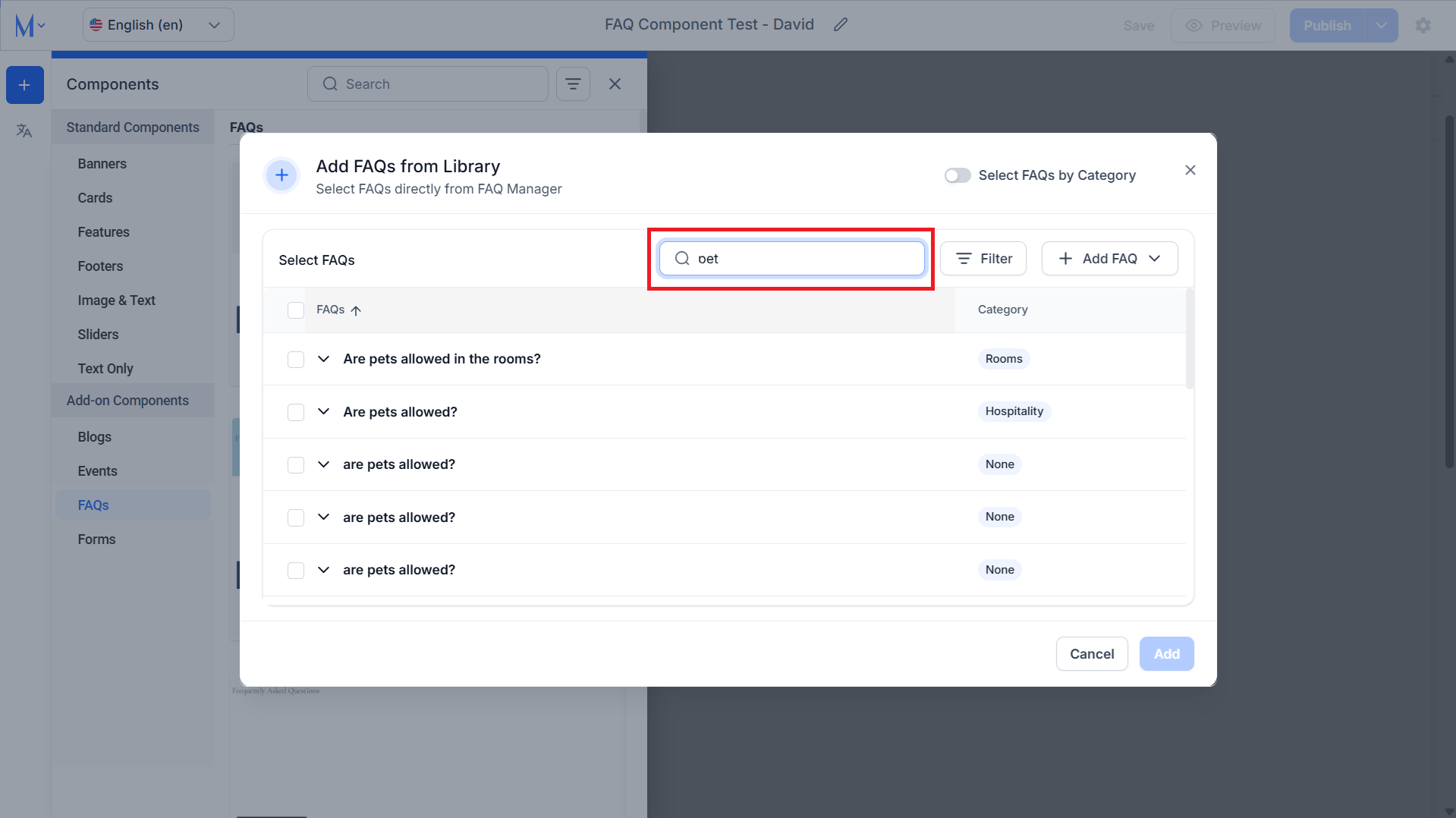1456x818 pixels.
Task: Check the Hospitality 'Are pets allowed?' checkbox
Action: coord(296,412)
